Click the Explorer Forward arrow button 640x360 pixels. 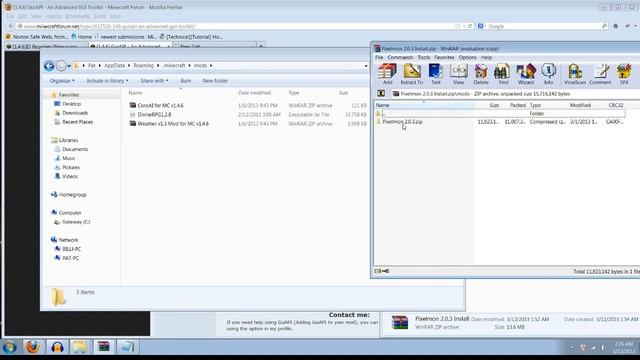pyautogui.click(x=61, y=66)
